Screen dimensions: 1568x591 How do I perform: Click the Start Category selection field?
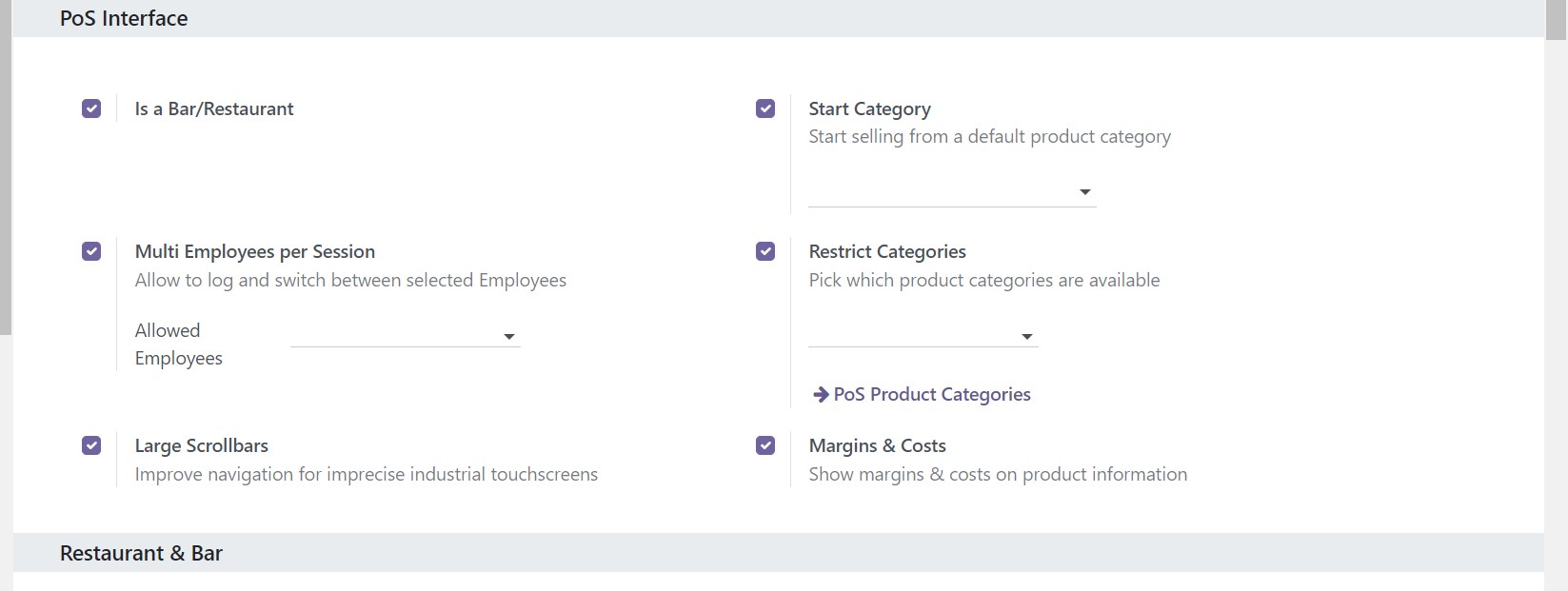(952, 192)
